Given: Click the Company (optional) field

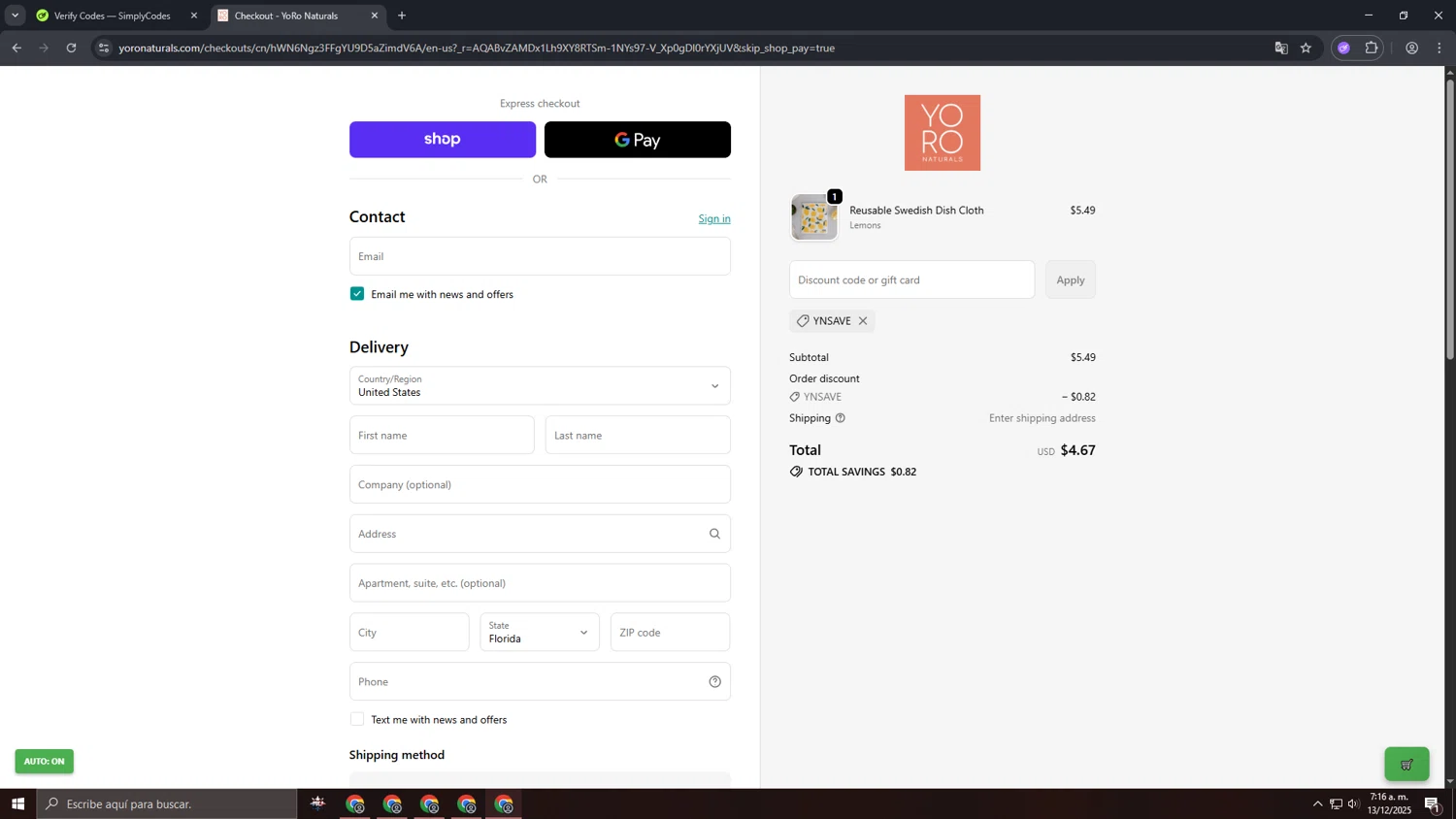Looking at the screenshot, I should click(540, 484).
